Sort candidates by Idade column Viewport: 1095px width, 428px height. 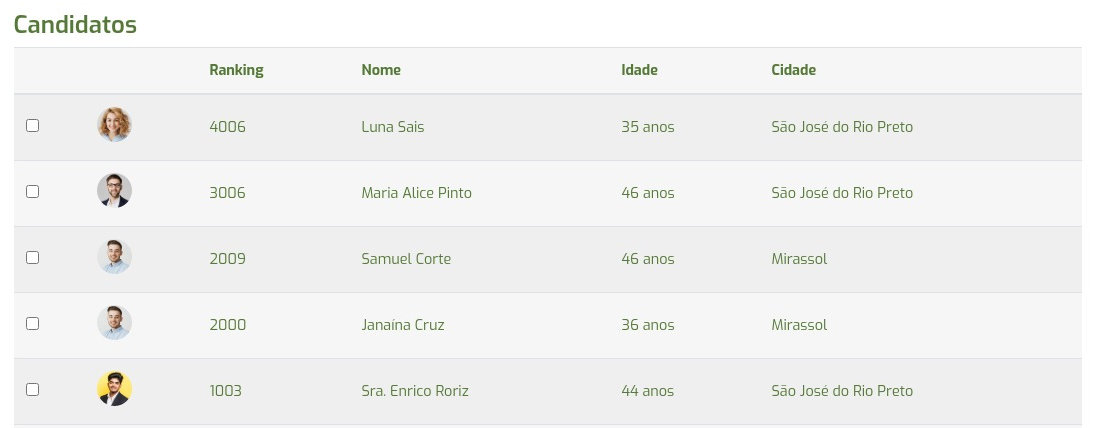tap(639, 70)
